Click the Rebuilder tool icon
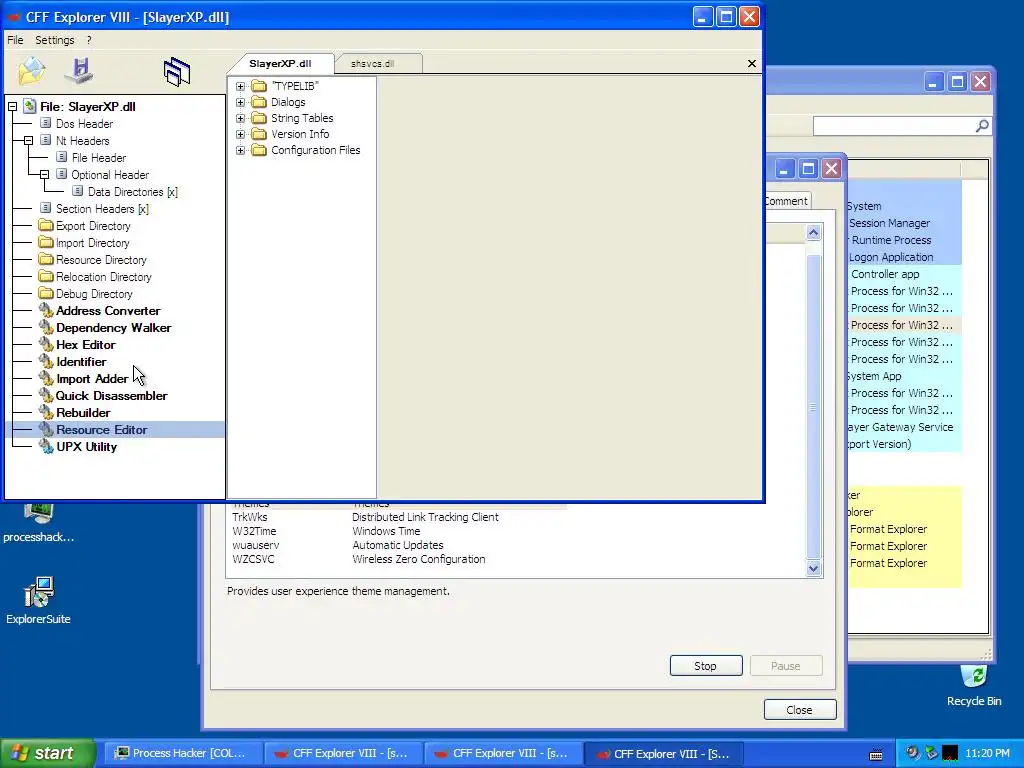 click(46, 412)
